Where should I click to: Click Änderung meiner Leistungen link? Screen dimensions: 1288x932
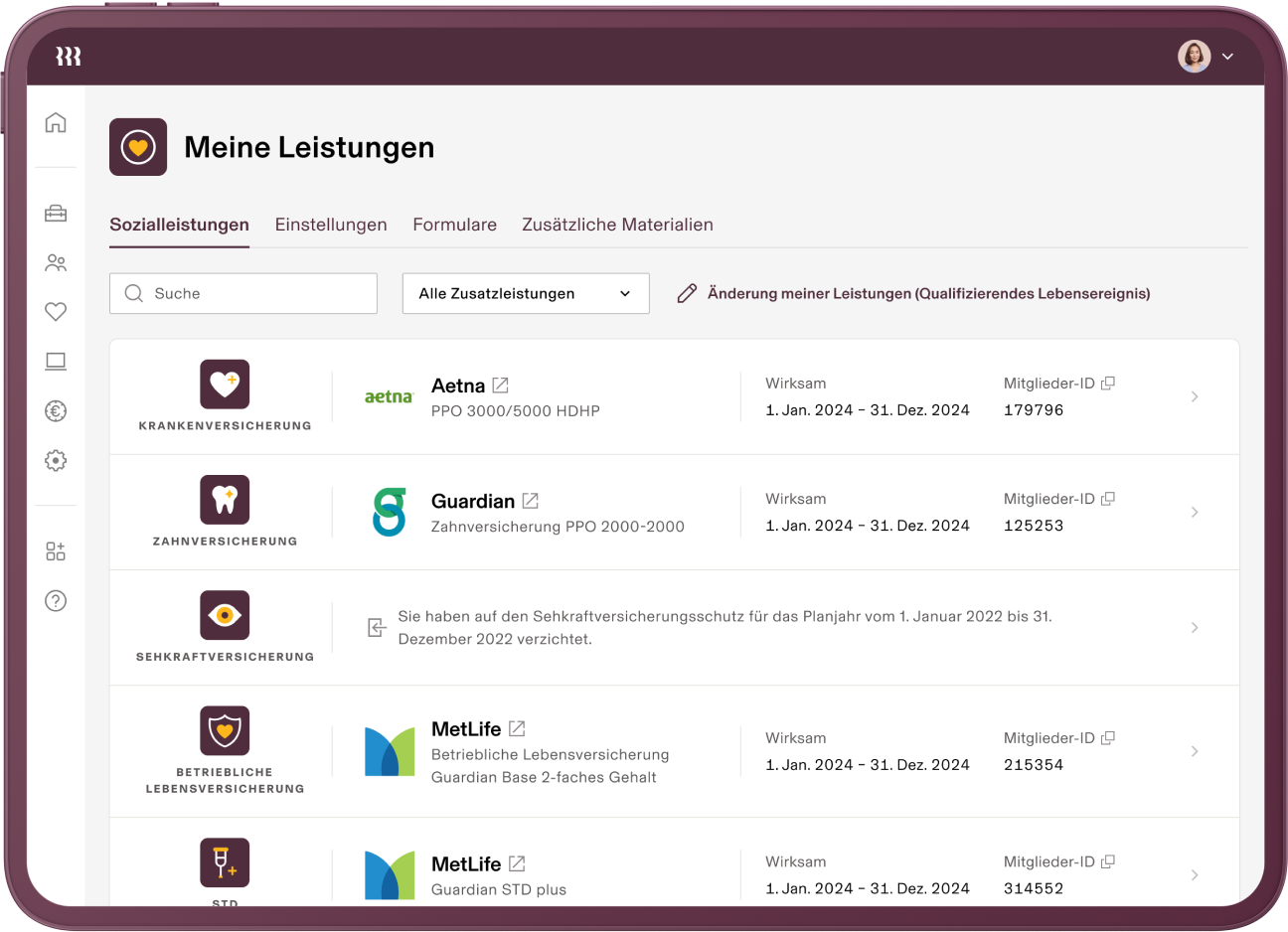click(x=927, y=294)
